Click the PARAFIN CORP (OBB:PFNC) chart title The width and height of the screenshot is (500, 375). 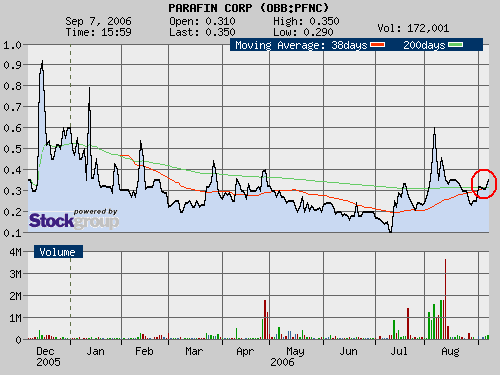(x=248, y=8)
